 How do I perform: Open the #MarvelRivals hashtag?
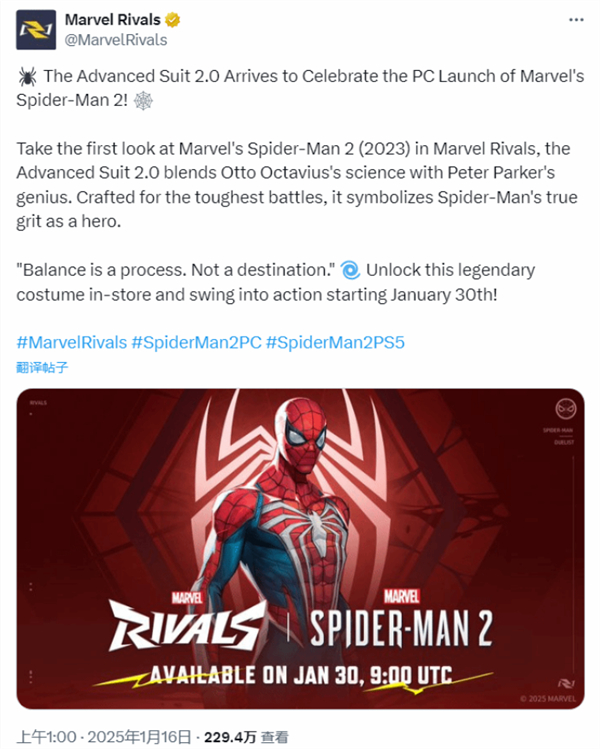72,342
